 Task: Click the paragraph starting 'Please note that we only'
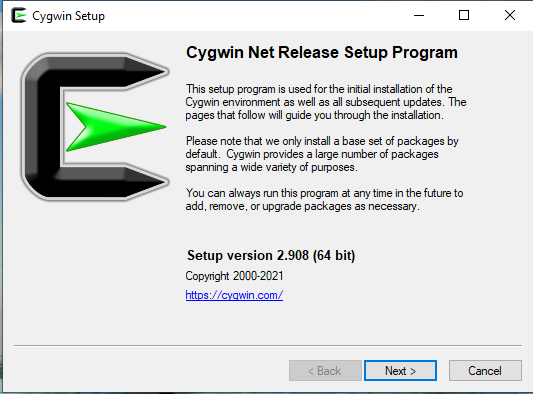[x=322, y=154]
